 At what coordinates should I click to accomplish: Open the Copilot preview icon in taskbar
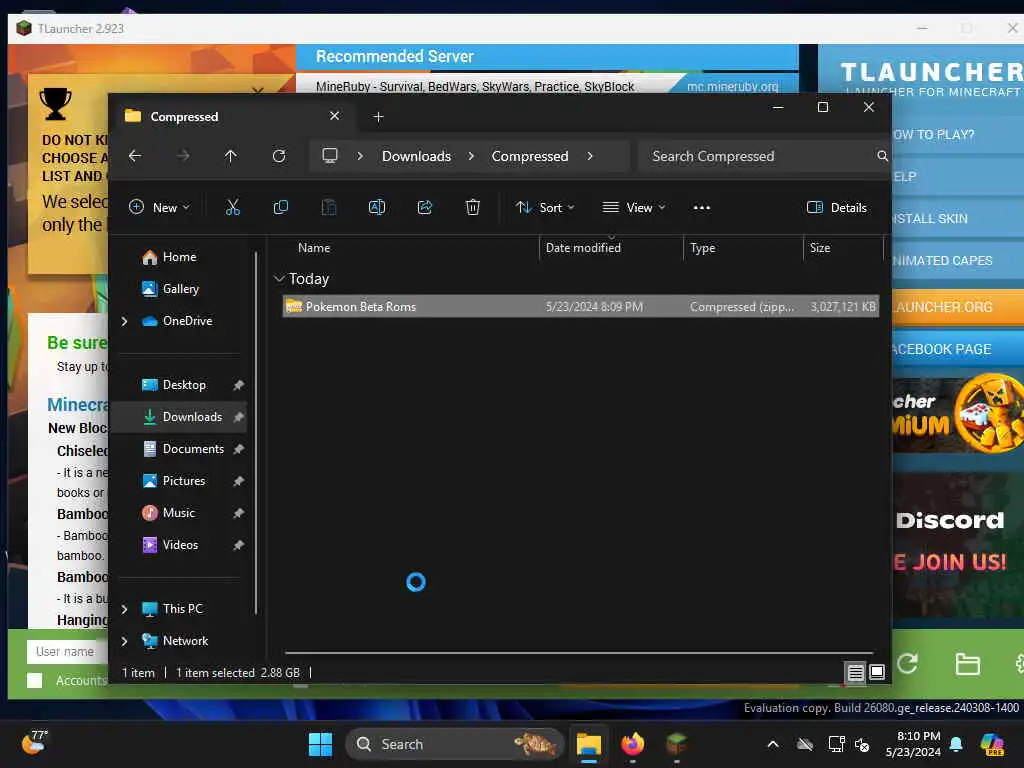992,744
